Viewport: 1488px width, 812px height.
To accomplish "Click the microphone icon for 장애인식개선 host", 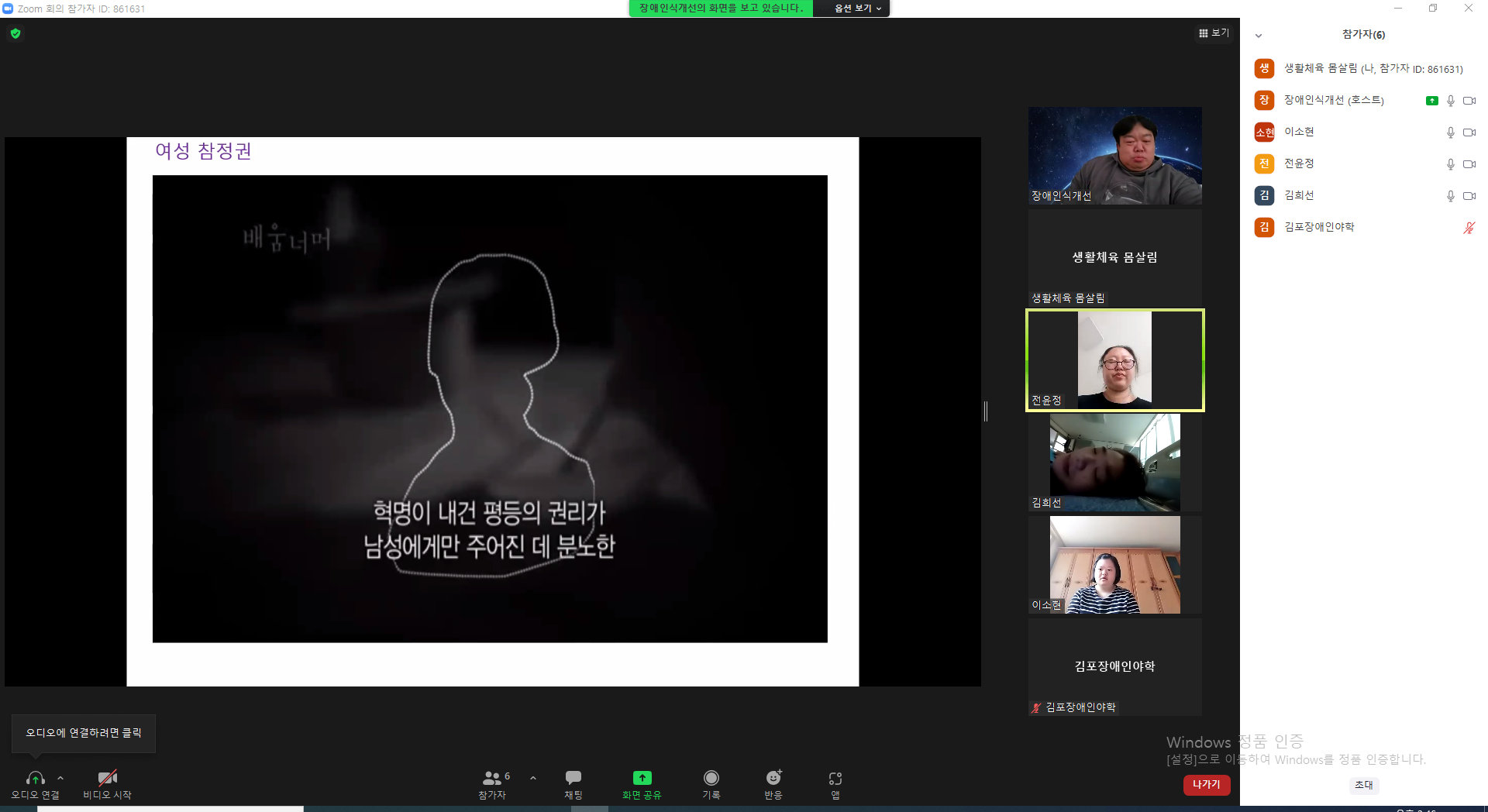I will [x=1450, y=101].
